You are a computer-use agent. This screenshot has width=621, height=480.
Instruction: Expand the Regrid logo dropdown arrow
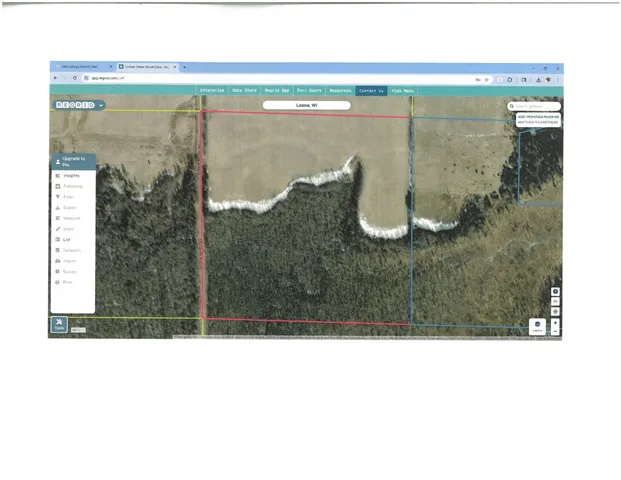coord(102,104)
